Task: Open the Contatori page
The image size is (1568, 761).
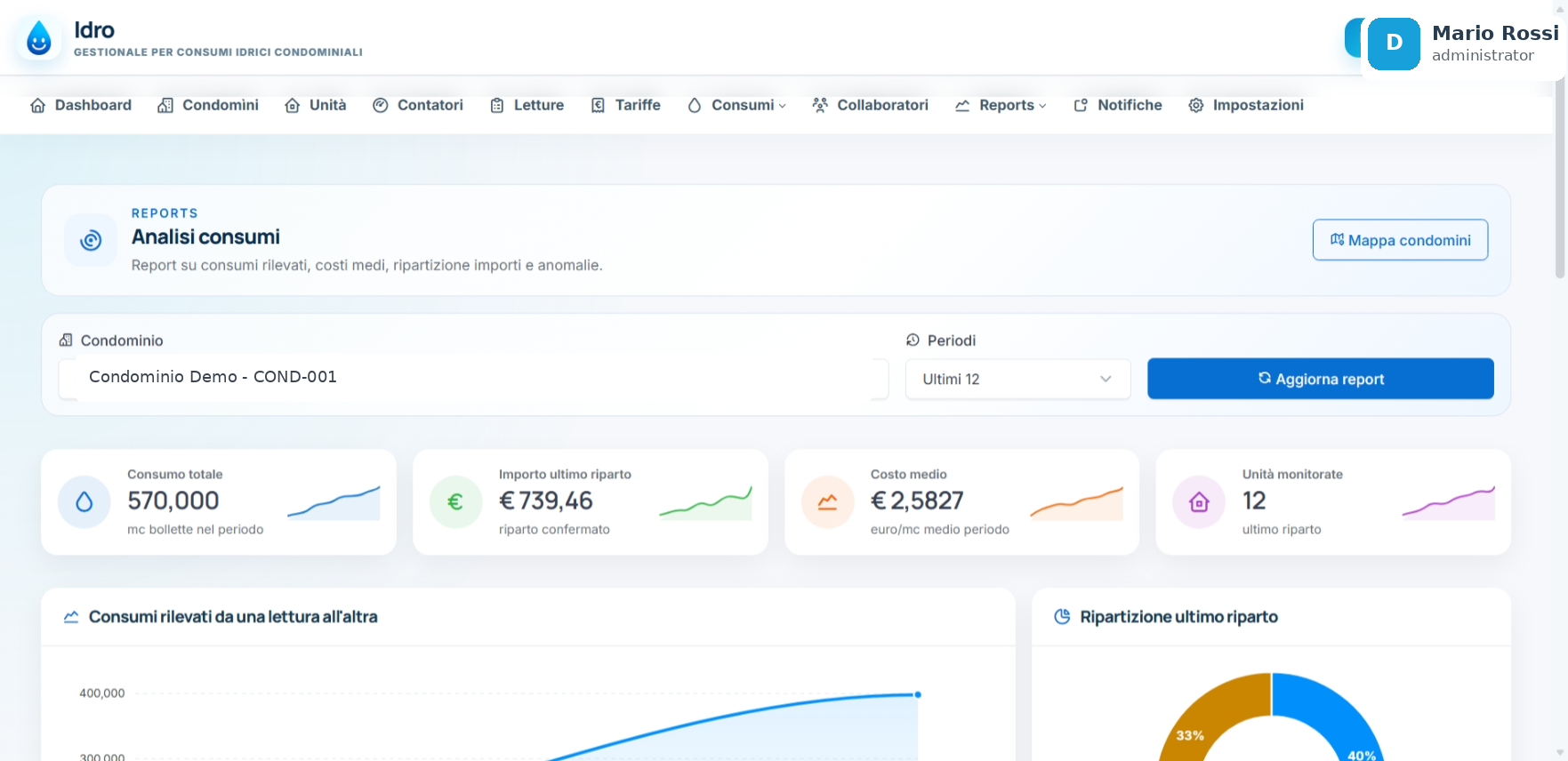Action: 418,105
